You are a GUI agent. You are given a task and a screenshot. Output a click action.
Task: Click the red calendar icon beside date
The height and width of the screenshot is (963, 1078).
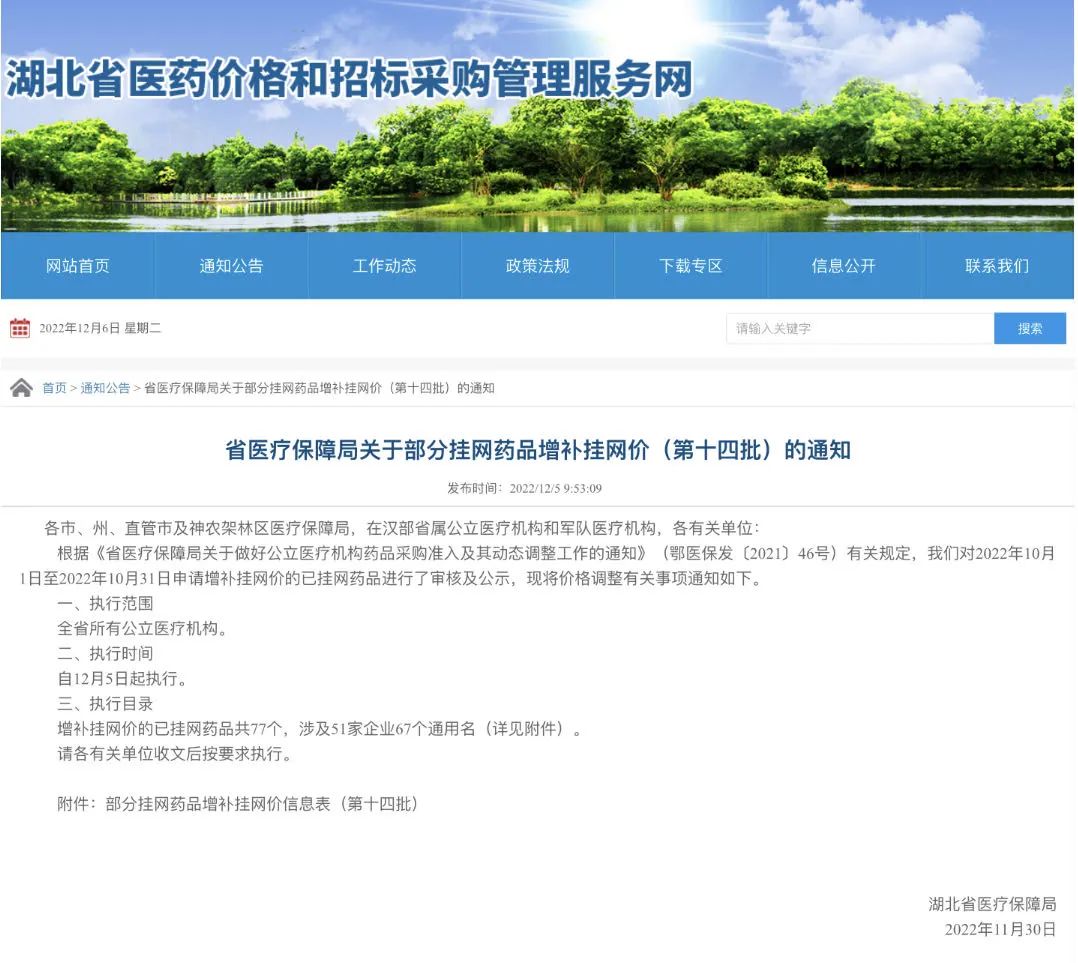click(20, 329)
